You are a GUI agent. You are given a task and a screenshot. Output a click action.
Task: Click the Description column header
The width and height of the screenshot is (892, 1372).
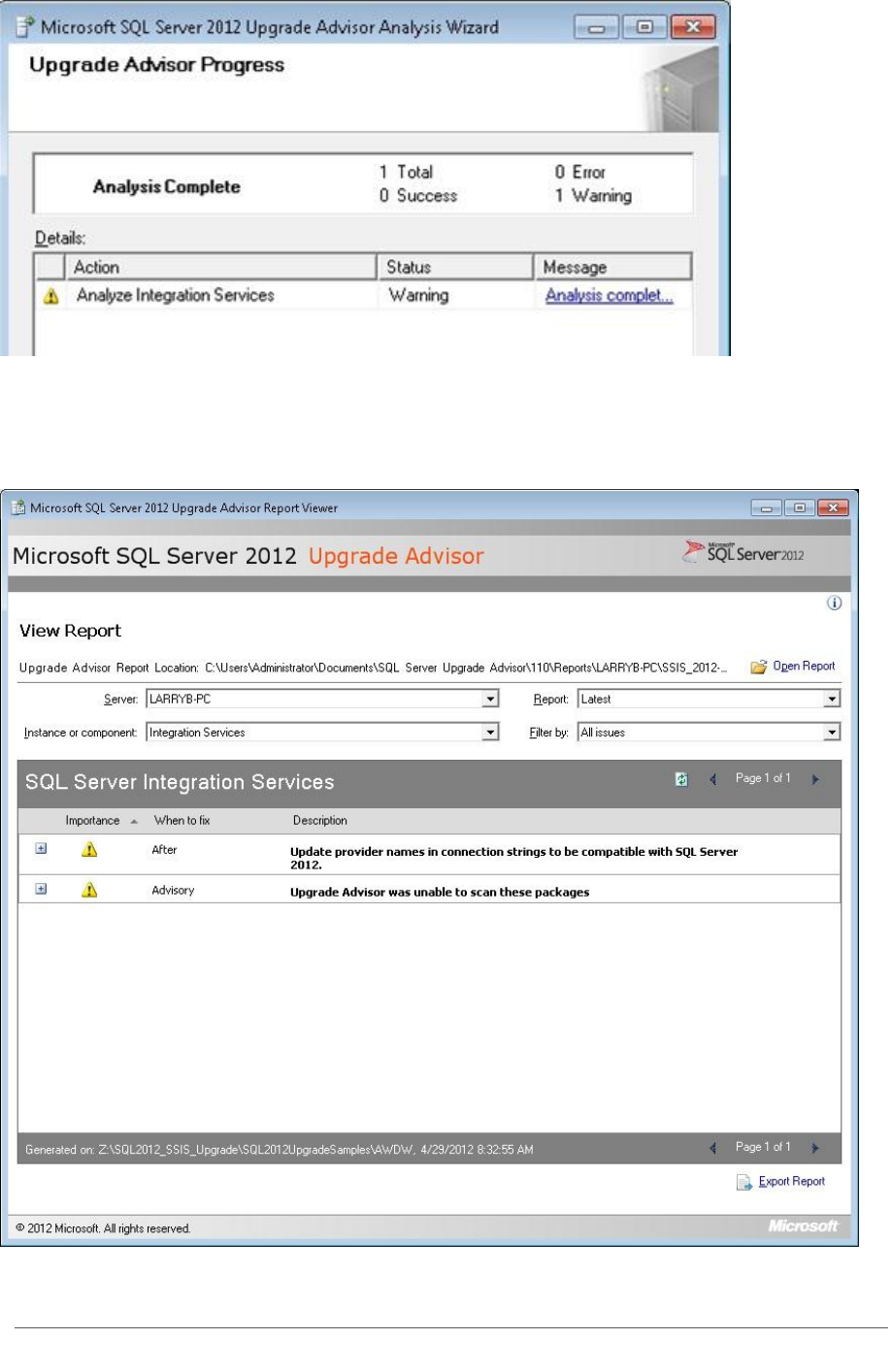click(x=320, y=821)
